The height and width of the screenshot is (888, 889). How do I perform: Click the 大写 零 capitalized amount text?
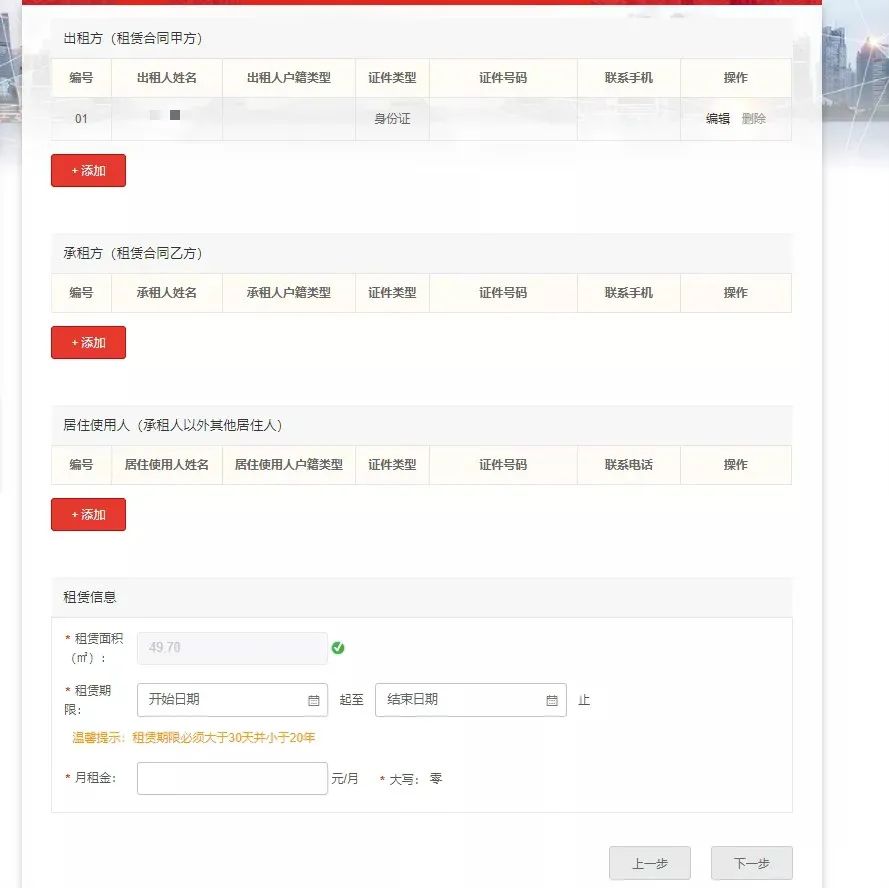click(410, 778)
